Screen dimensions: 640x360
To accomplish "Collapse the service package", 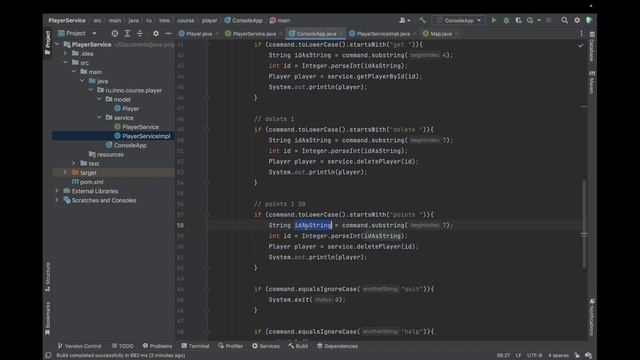I will point(99,118).
